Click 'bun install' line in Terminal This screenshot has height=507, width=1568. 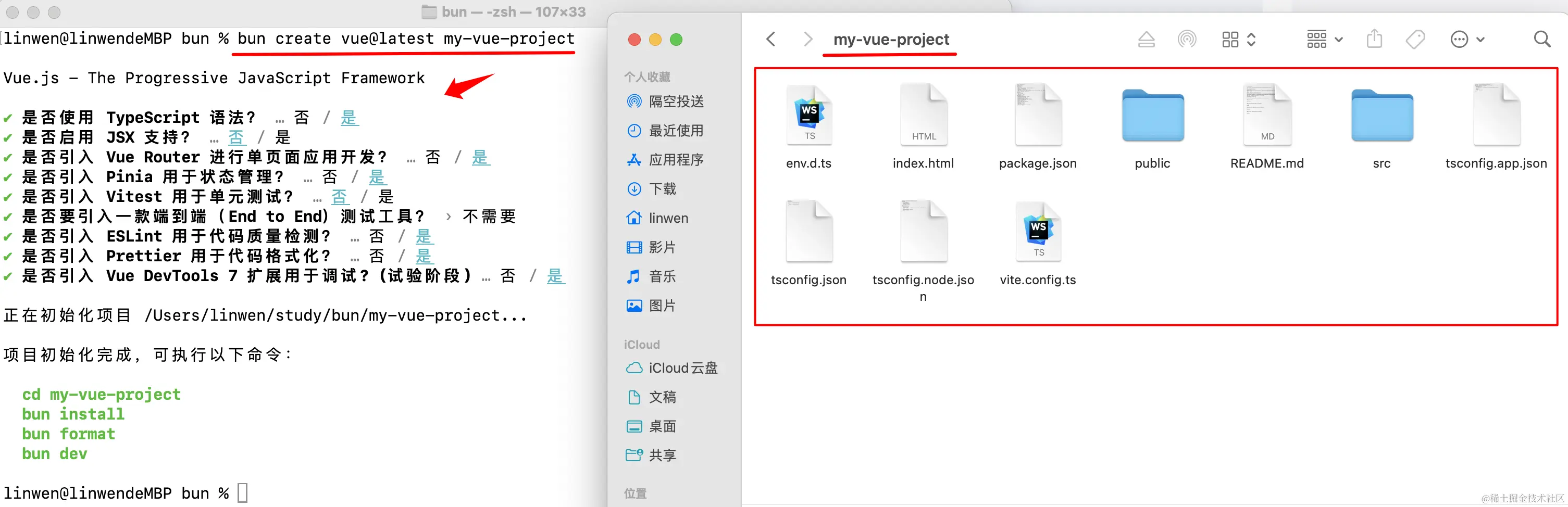(x=73, y=414)
